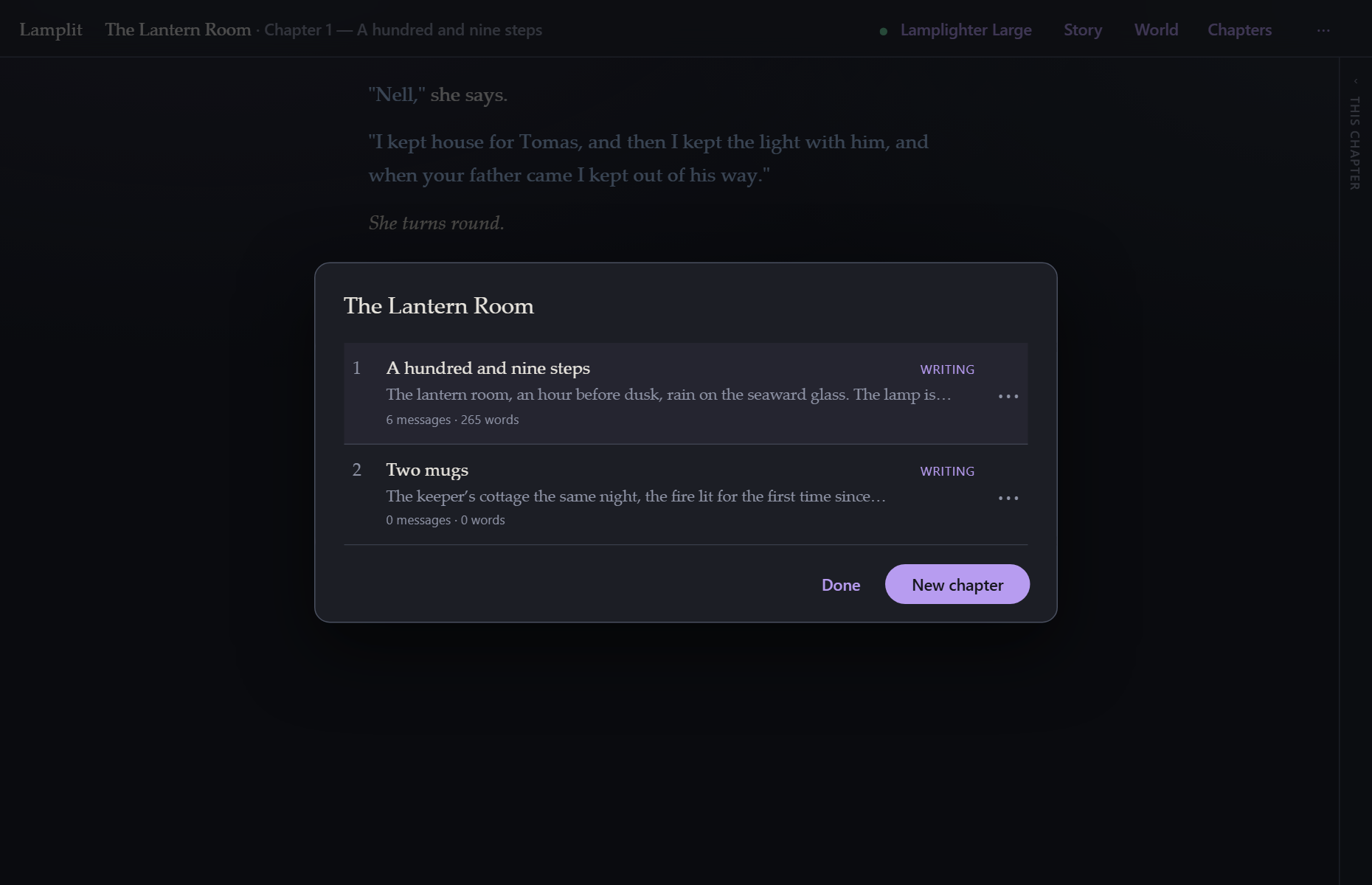The image size is (1372, 885).
Task: Open the options menu for chapter 'A hundred and nine steps'
Action: [x=1008, y=396]
